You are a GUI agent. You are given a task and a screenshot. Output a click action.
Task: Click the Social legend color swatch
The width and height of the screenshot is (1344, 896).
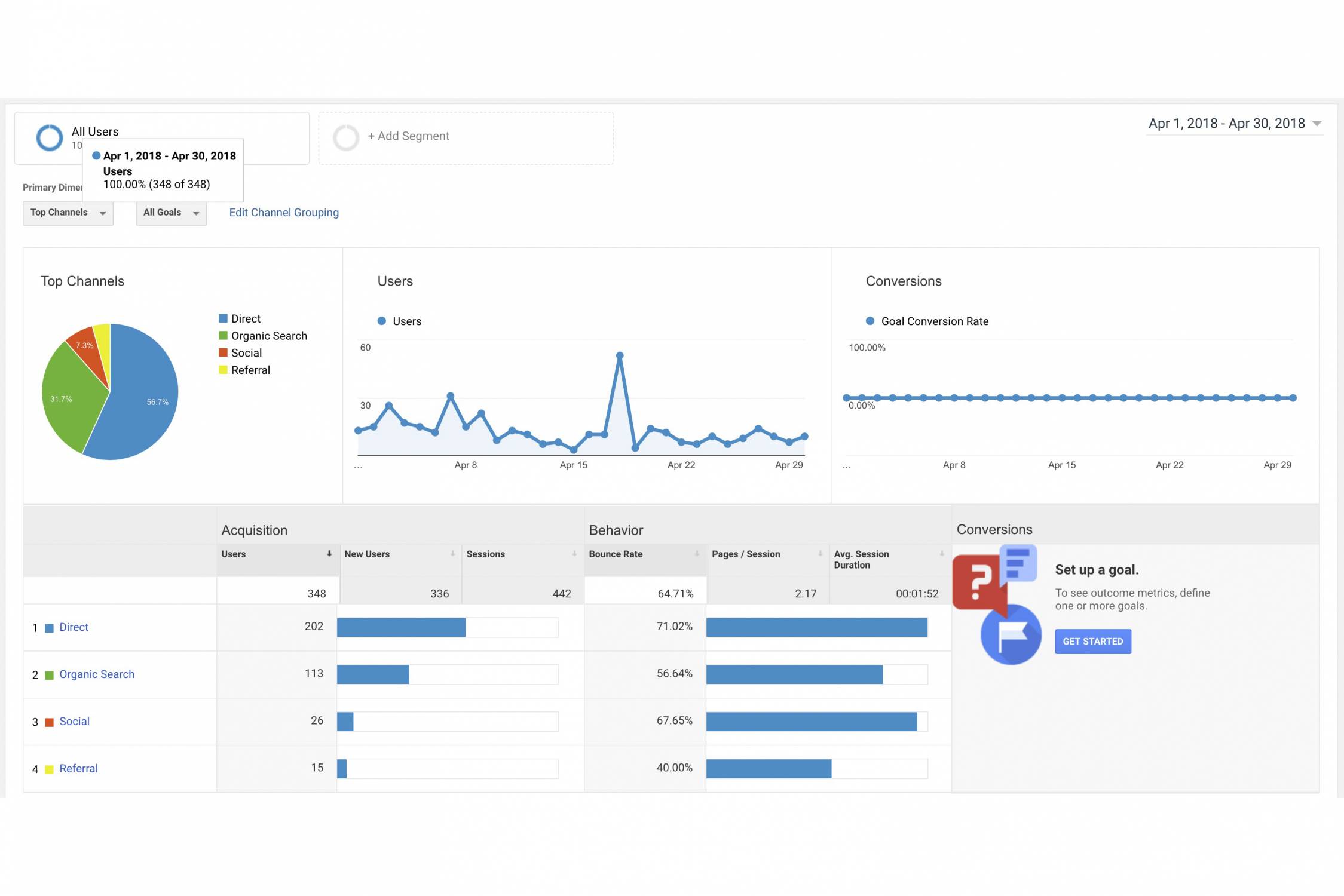[223, 353]
